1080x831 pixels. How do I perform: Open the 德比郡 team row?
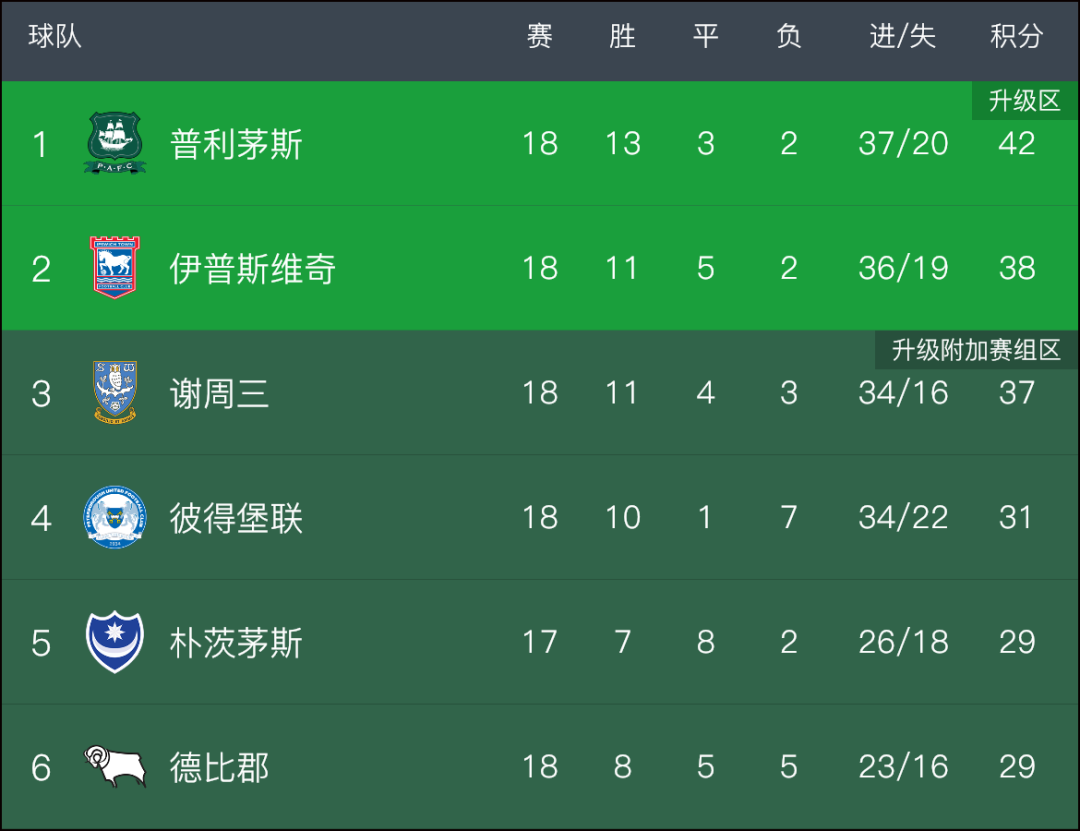(540, 767)
